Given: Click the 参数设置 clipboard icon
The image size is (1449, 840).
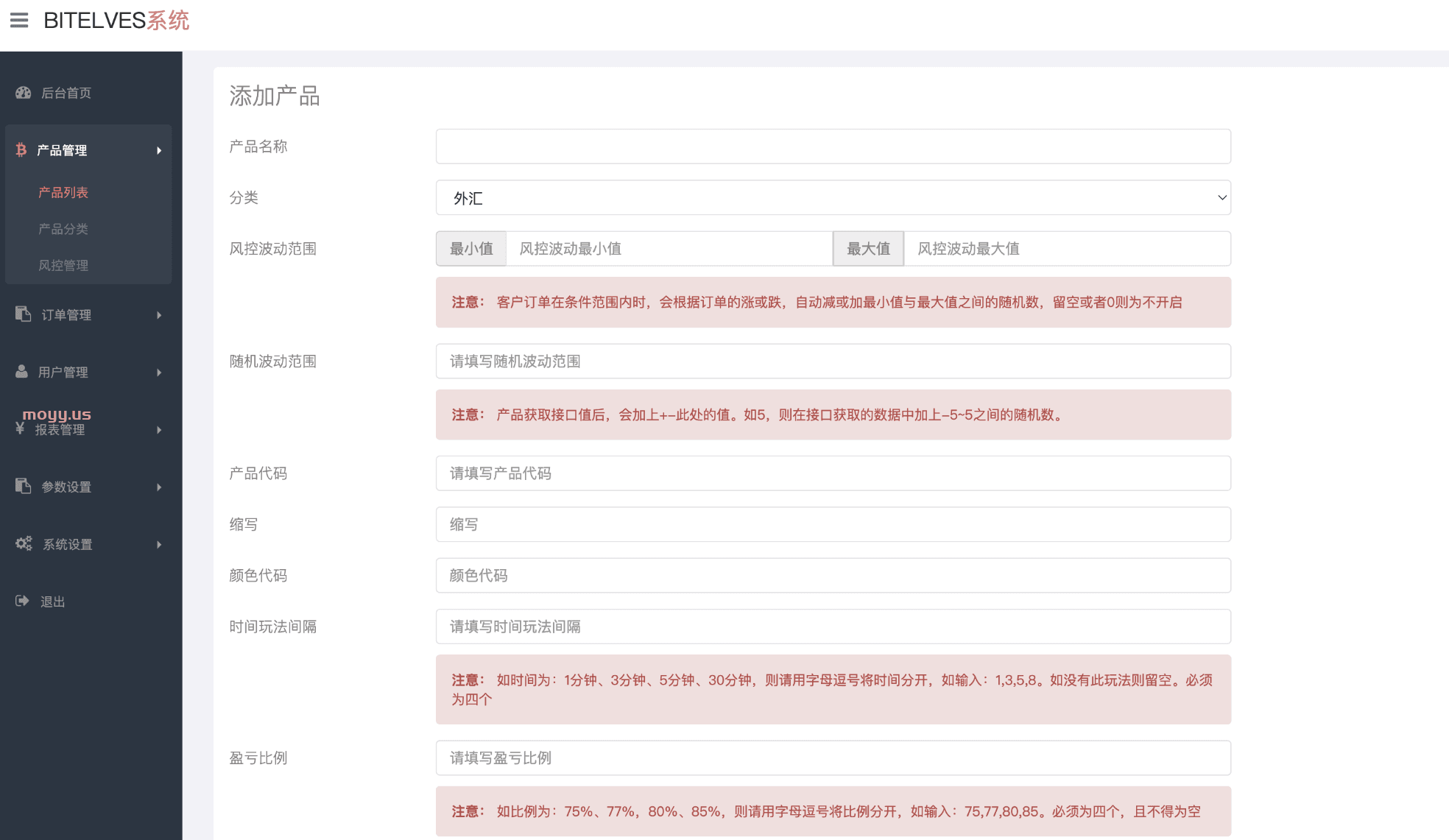Looking at the screenshot, I should click(24, 487).
